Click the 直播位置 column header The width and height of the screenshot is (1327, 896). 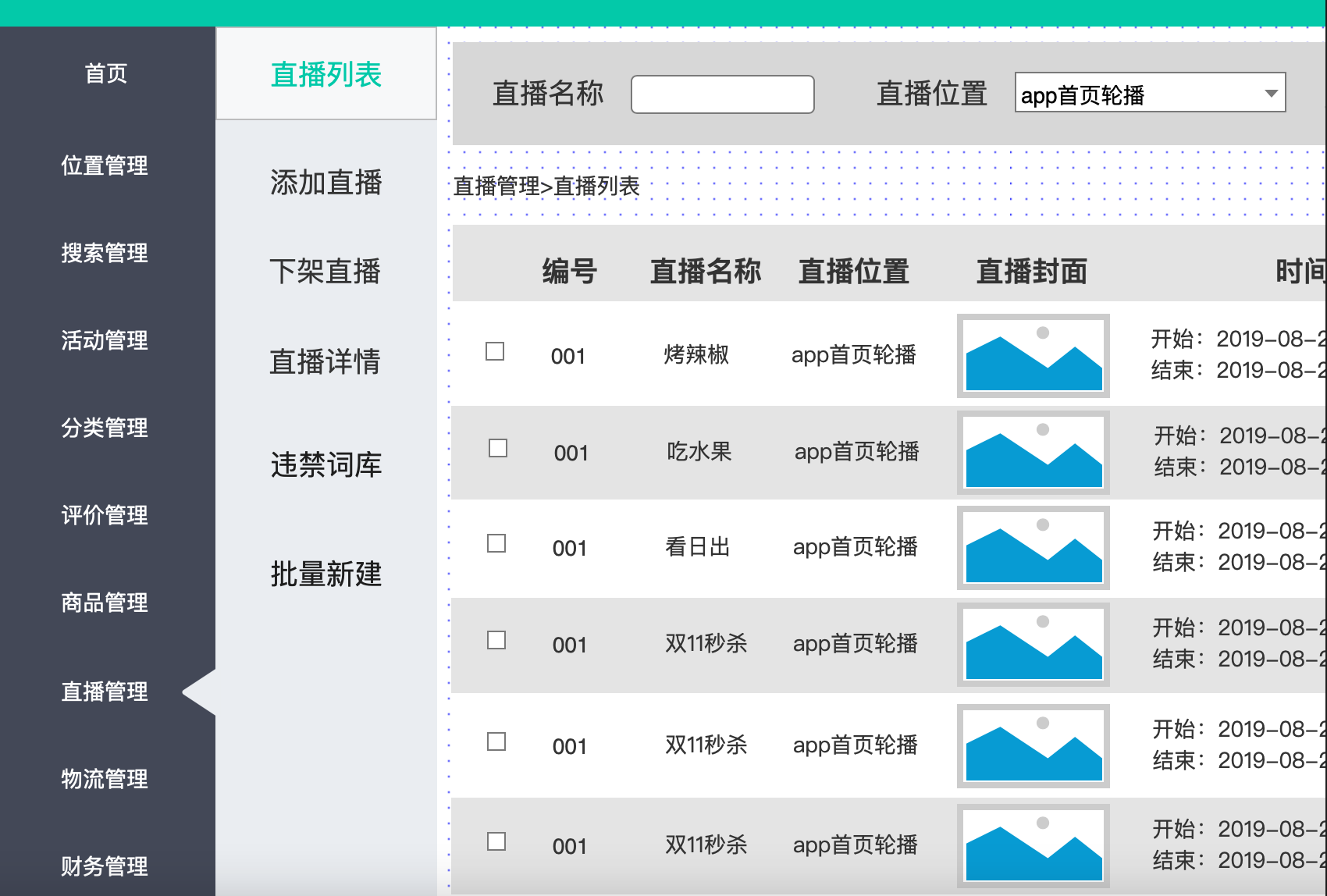(x=854, y=272)
